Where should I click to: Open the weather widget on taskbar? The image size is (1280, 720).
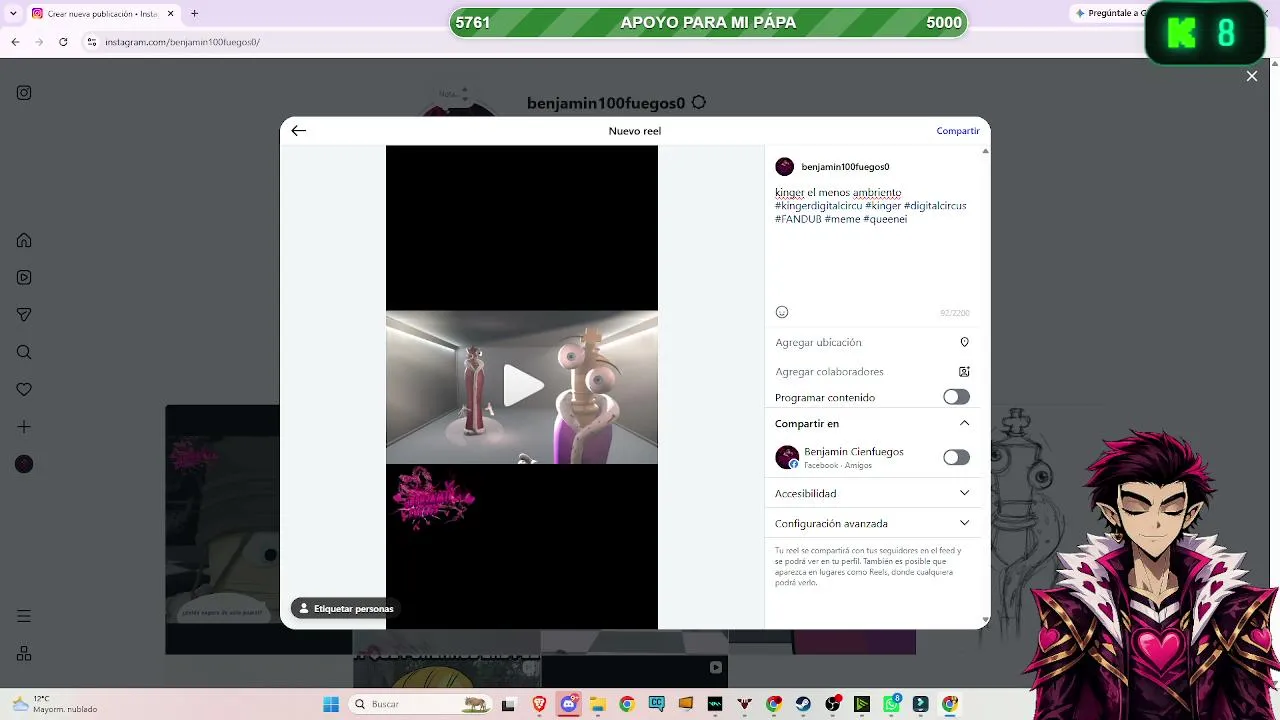pos(55,704)
